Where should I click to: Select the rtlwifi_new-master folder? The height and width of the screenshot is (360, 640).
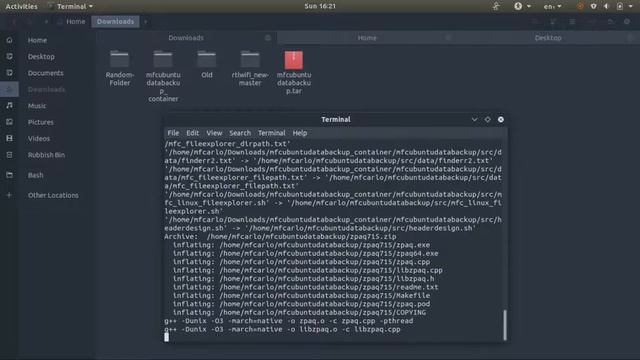tap(250, 60)
